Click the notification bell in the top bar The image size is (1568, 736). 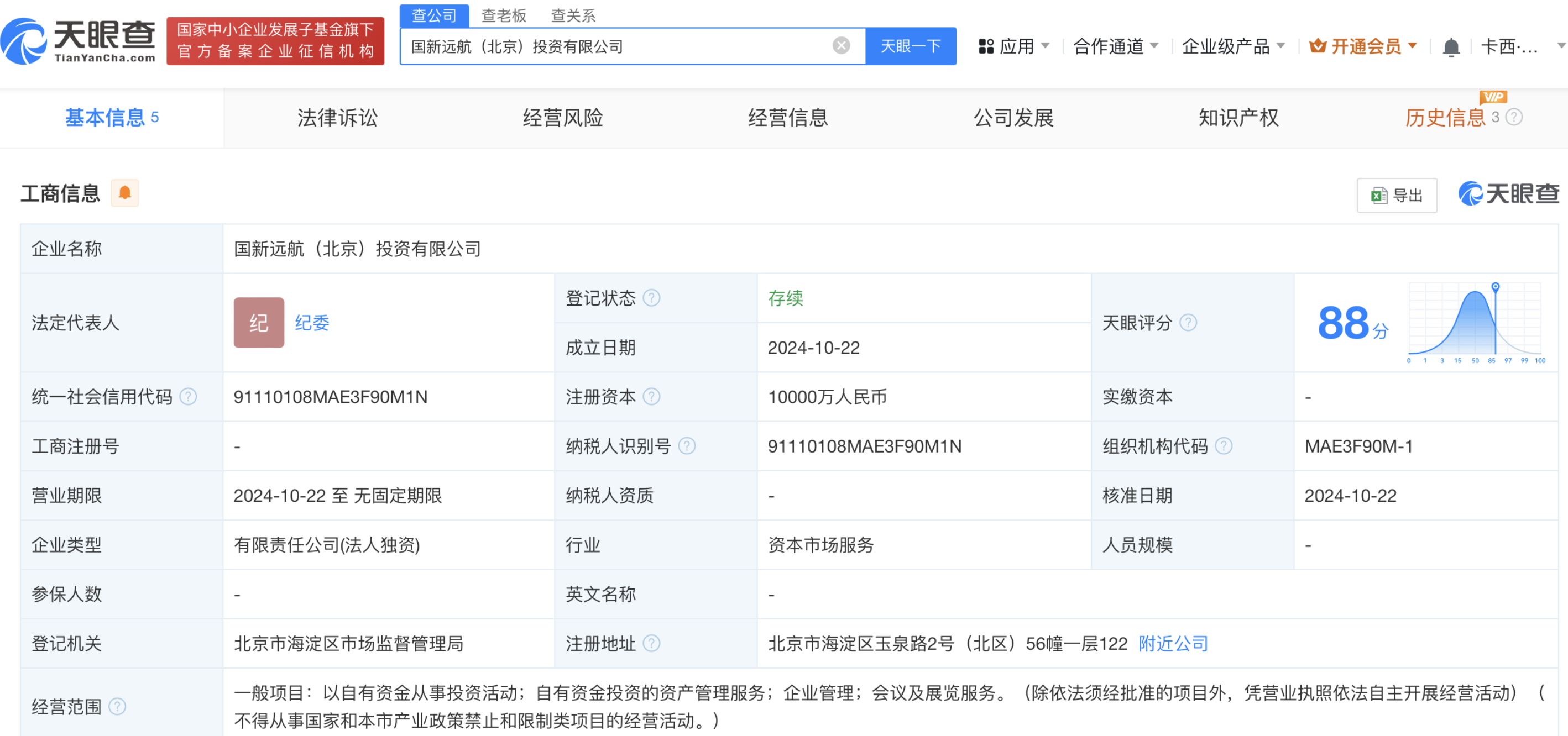[1451, 46]
